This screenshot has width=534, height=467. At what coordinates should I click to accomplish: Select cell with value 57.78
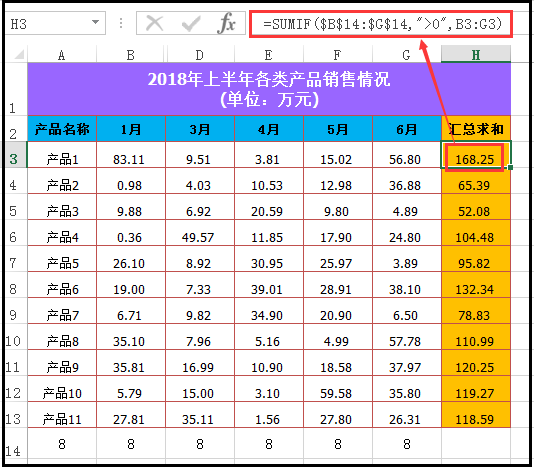point(406,337)
